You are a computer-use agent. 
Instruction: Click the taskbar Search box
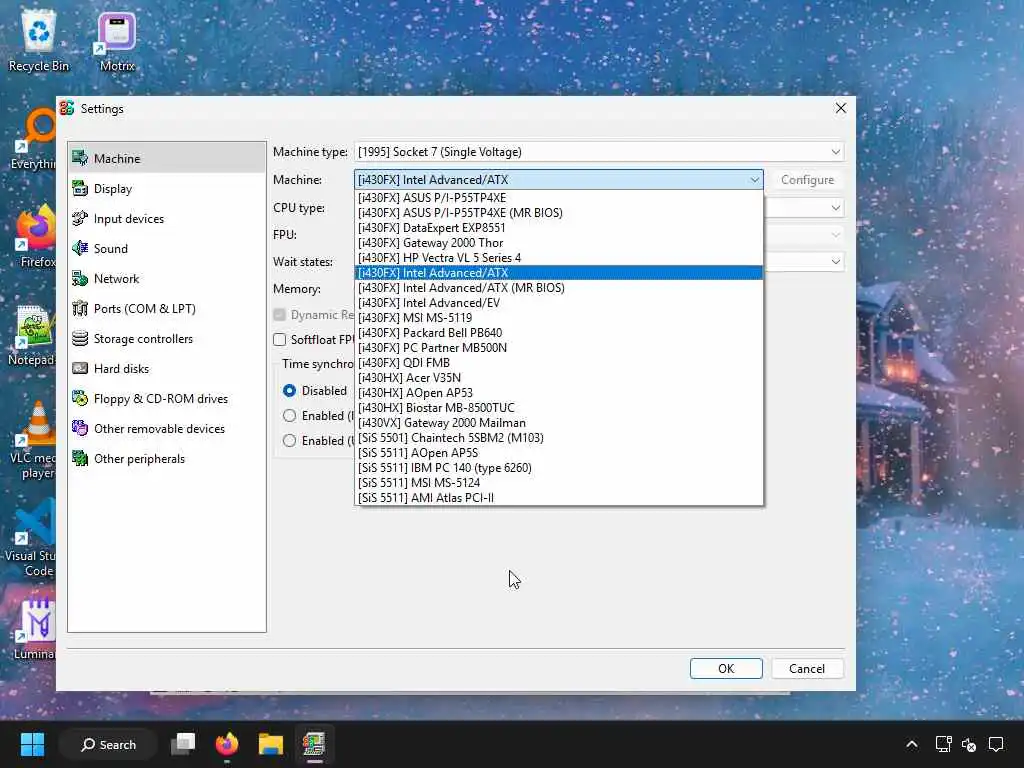click(108, 744)
